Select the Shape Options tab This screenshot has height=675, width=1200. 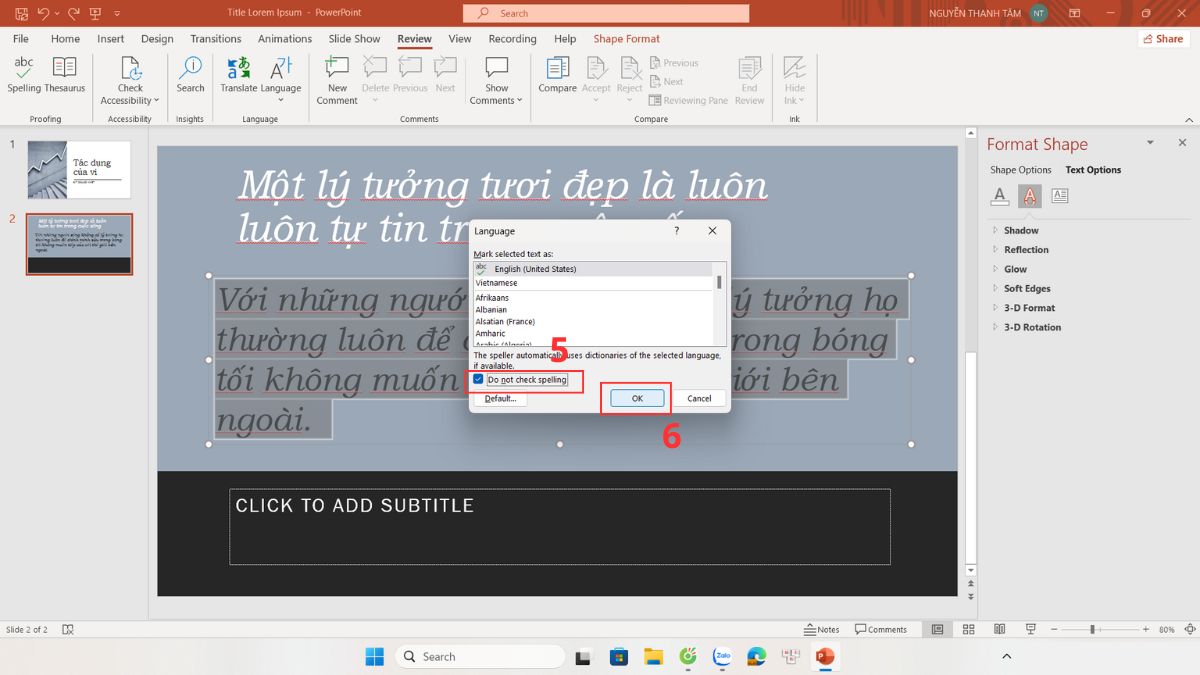pyautogui.click(x=1021, y=170)
